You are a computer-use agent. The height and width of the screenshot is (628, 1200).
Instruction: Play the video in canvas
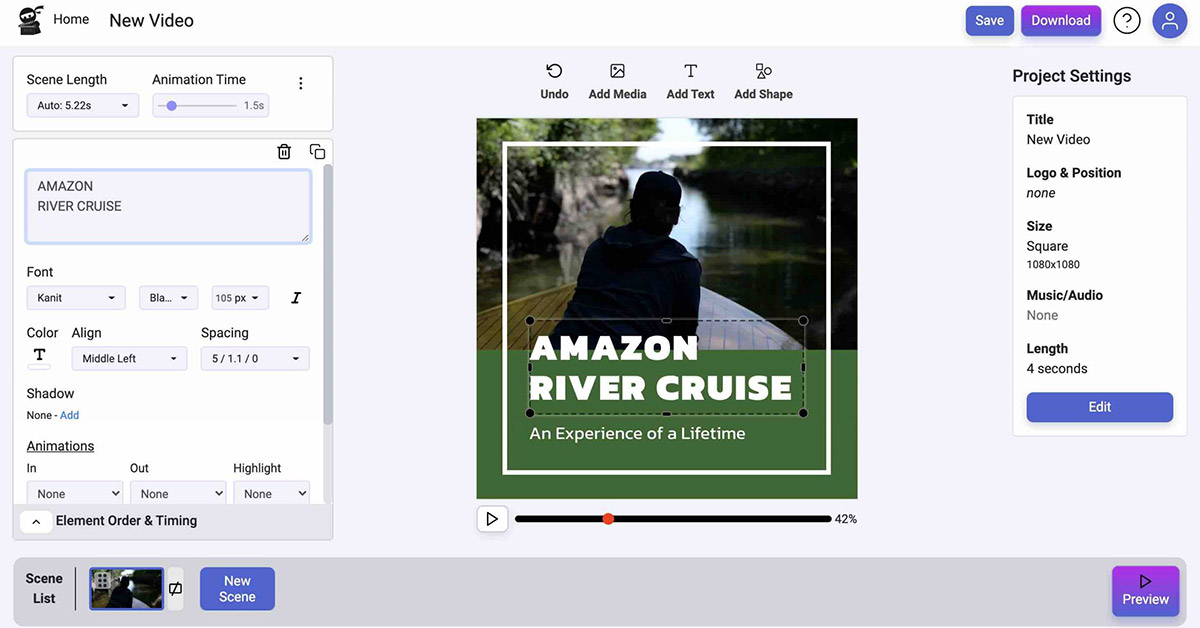492,519
